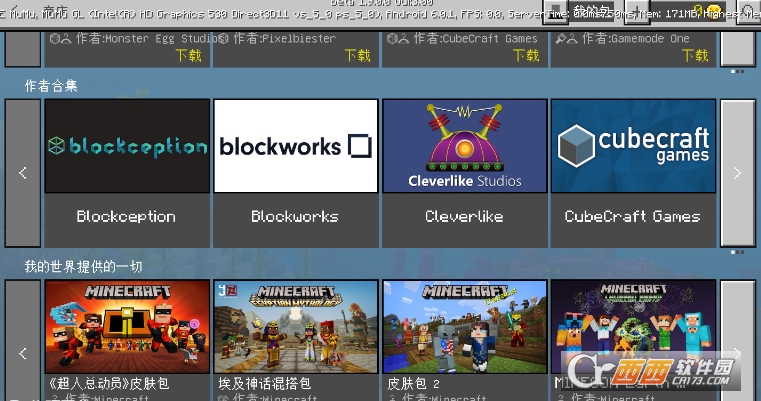Click the Blockworks name label
Screen dimensions: 761x401
(296, 216)
